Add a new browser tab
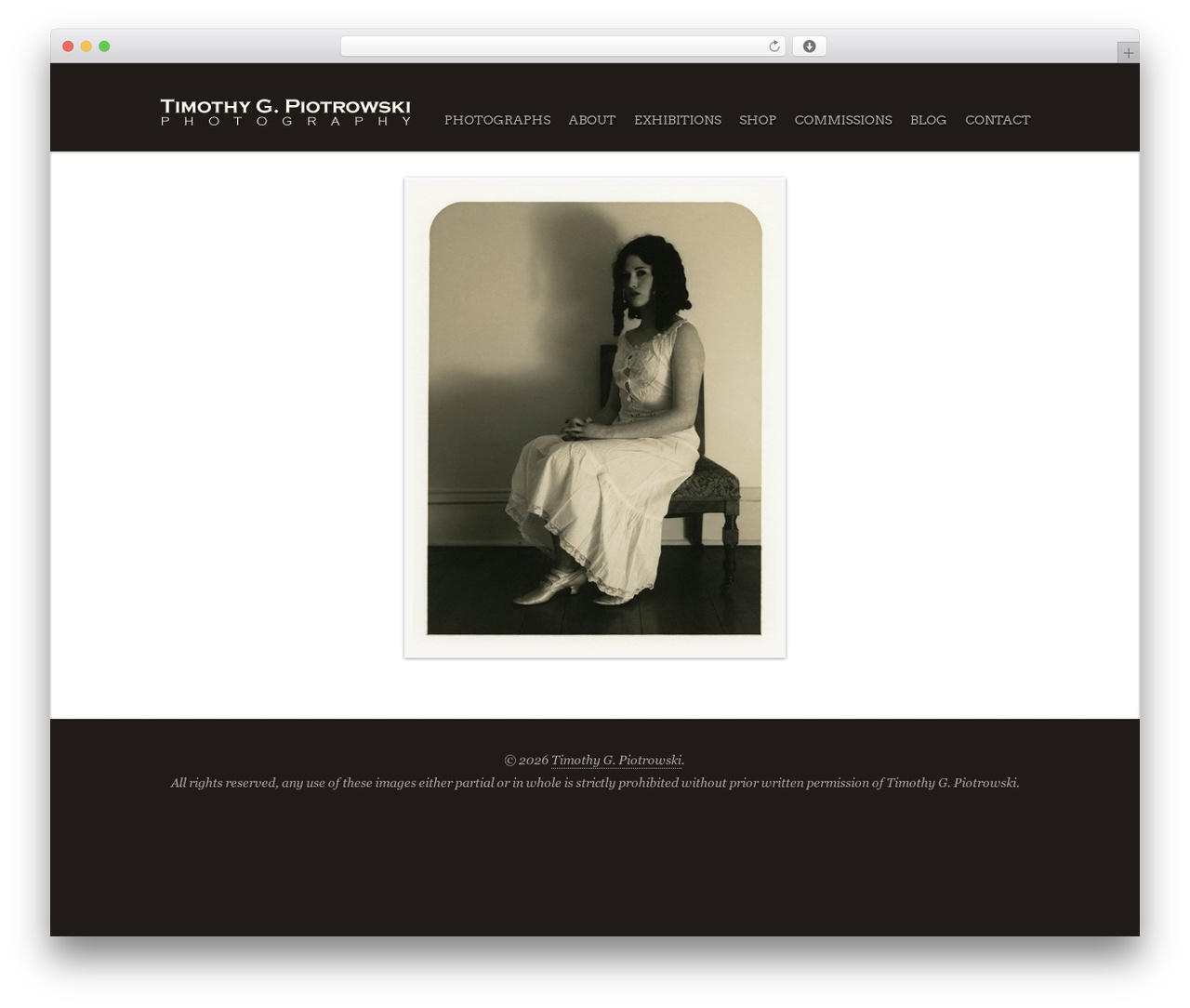The image size is (1190, 1008). (x=1128, y=53)
